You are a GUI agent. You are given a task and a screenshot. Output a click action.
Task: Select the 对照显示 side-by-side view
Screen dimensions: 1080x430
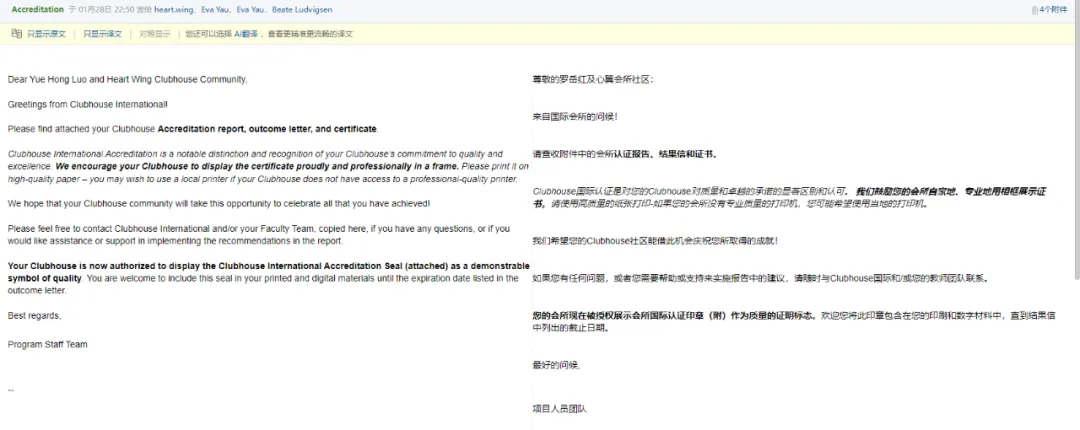(155, 33)
